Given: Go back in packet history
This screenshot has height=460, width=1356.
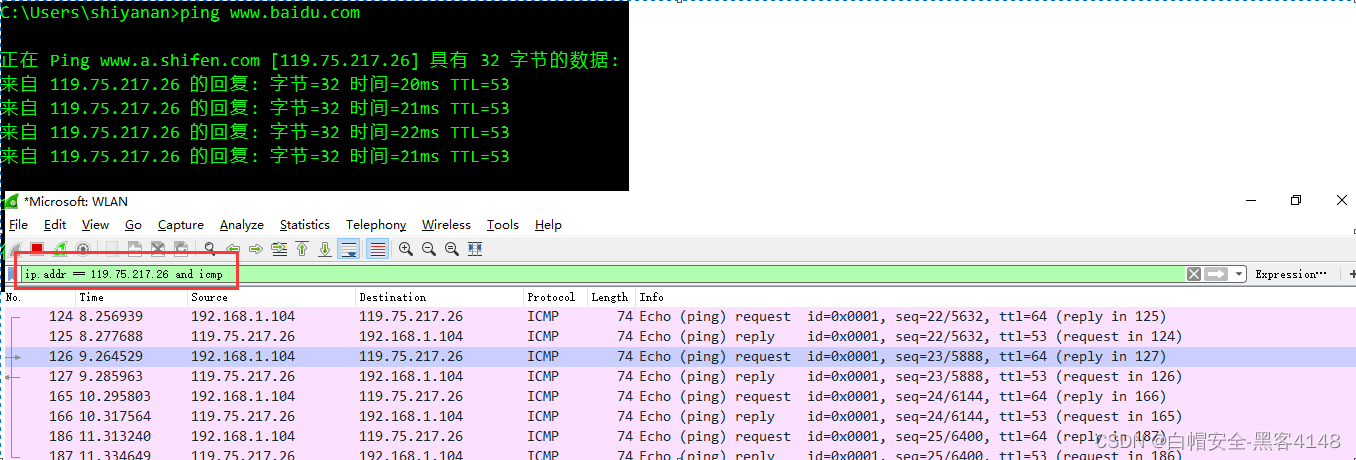Looking at the screenshot, I should tap(233, 249).
